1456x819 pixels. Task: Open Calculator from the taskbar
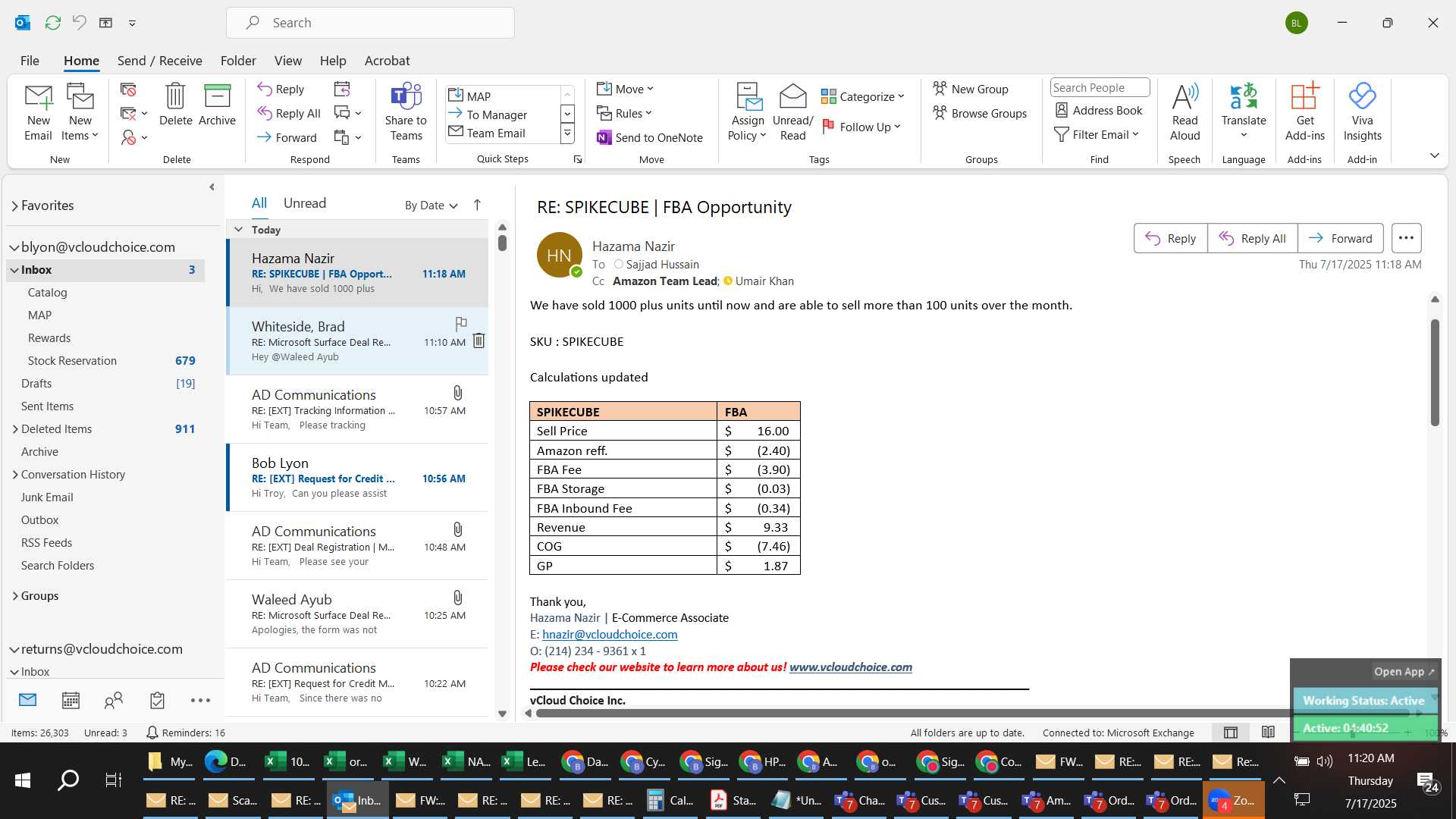[670, 800]
